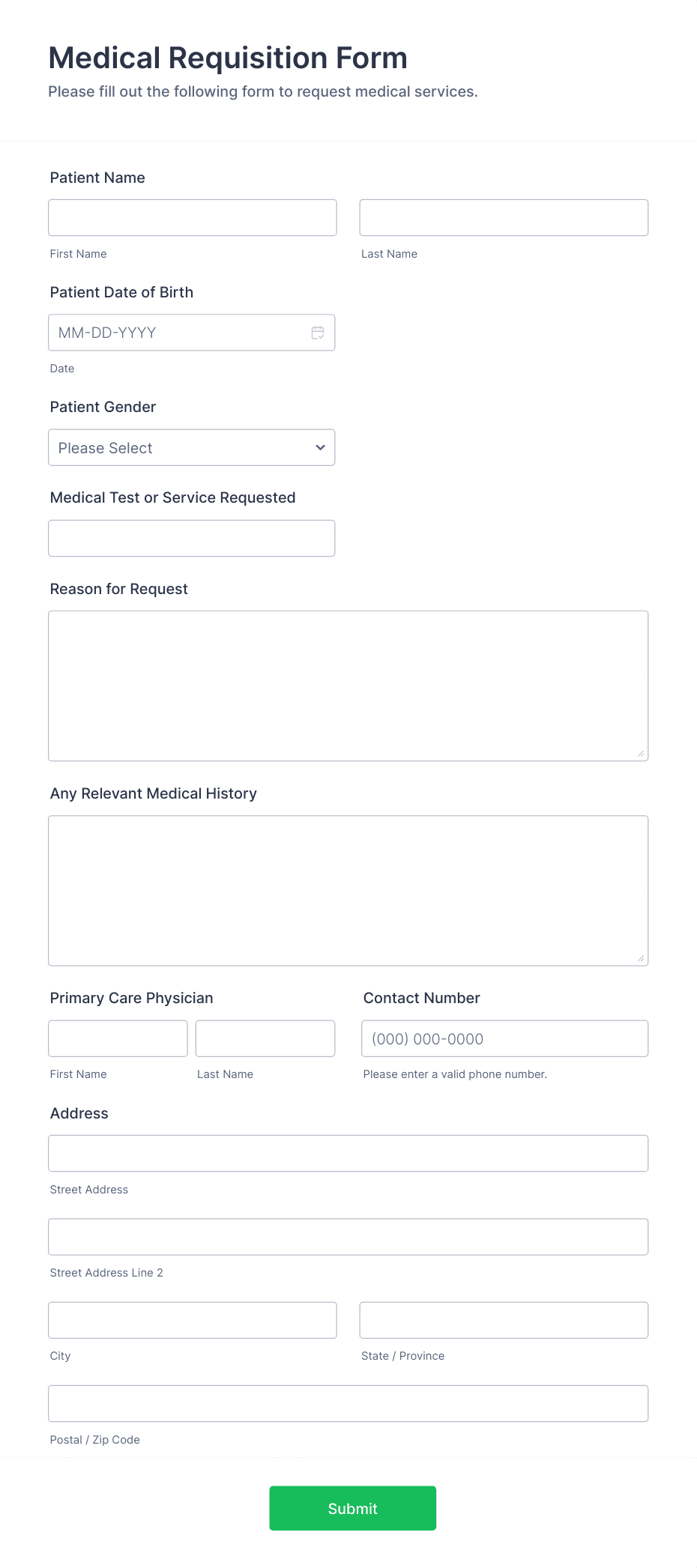Focus the Street Address field
The height and width of the screenshot is (1568, 697).
tap(348, 1153)
